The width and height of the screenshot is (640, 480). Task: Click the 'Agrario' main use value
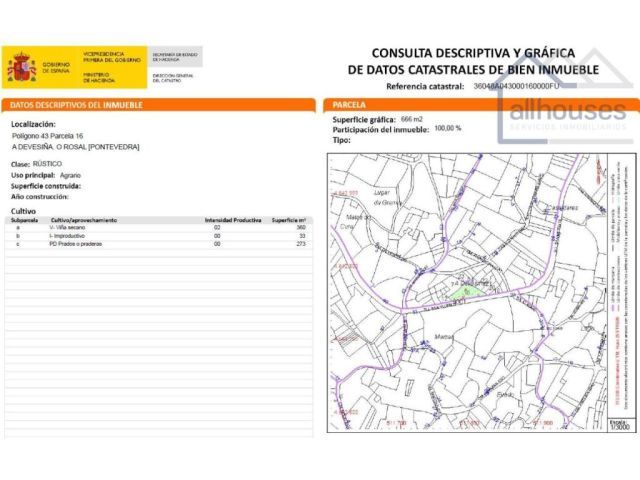70,176
